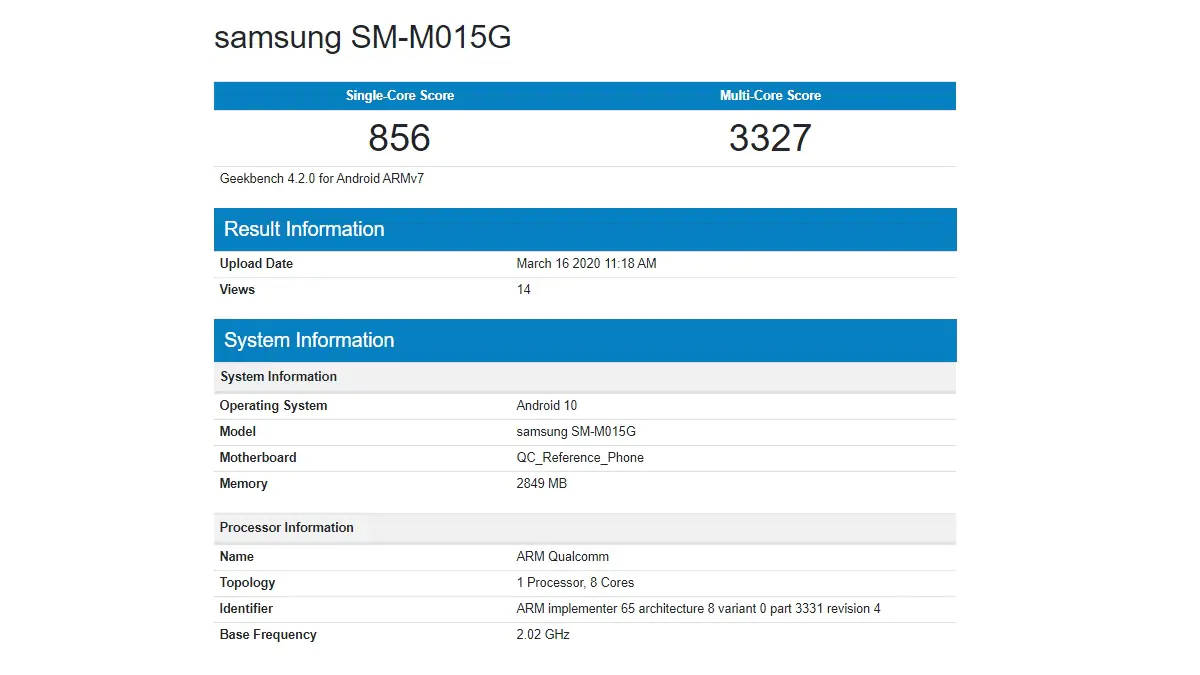Viewport: 1200px width, 675px height.
Task: Click the blue System Information section header
Action: click(x=585, y=340)
